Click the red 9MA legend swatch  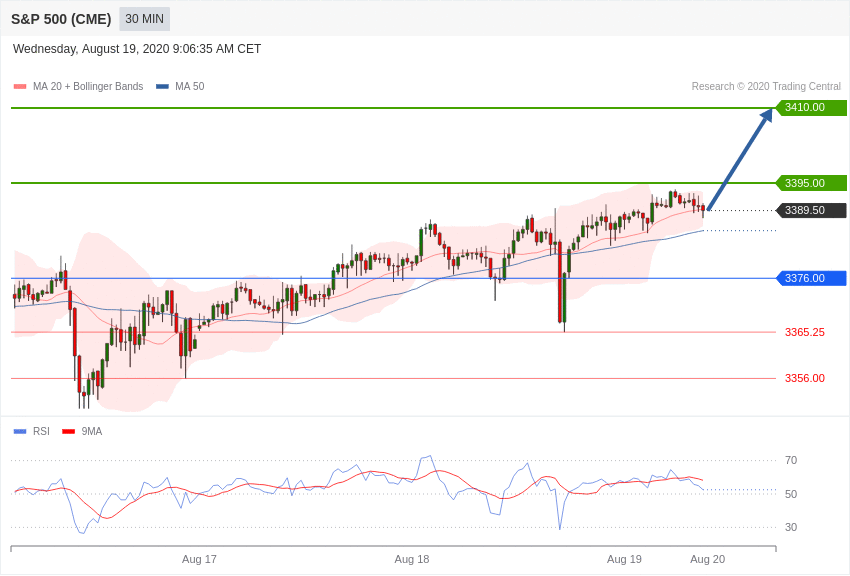tap(69, 431)
